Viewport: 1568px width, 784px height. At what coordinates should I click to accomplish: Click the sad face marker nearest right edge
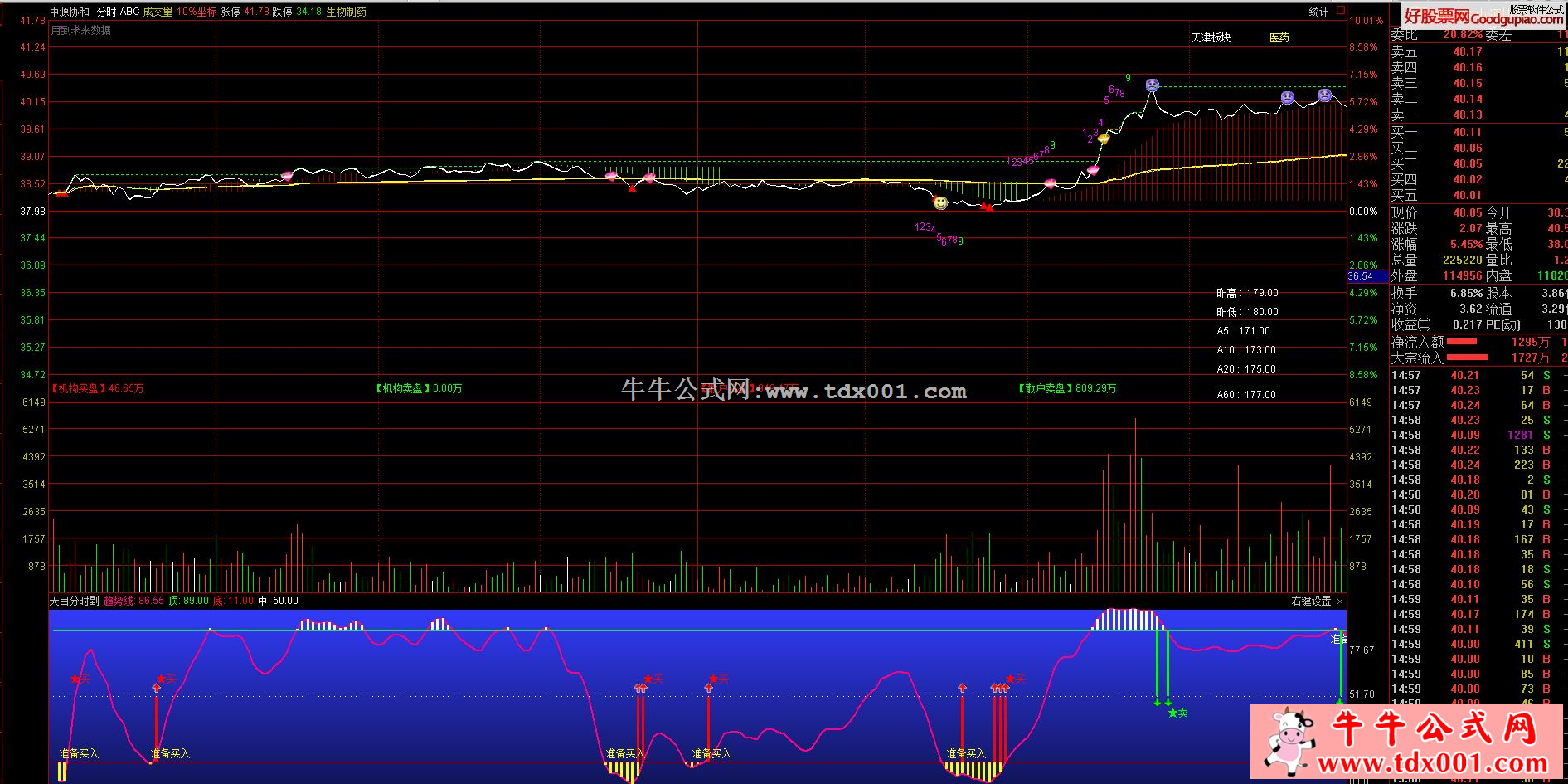point(1325,95)
